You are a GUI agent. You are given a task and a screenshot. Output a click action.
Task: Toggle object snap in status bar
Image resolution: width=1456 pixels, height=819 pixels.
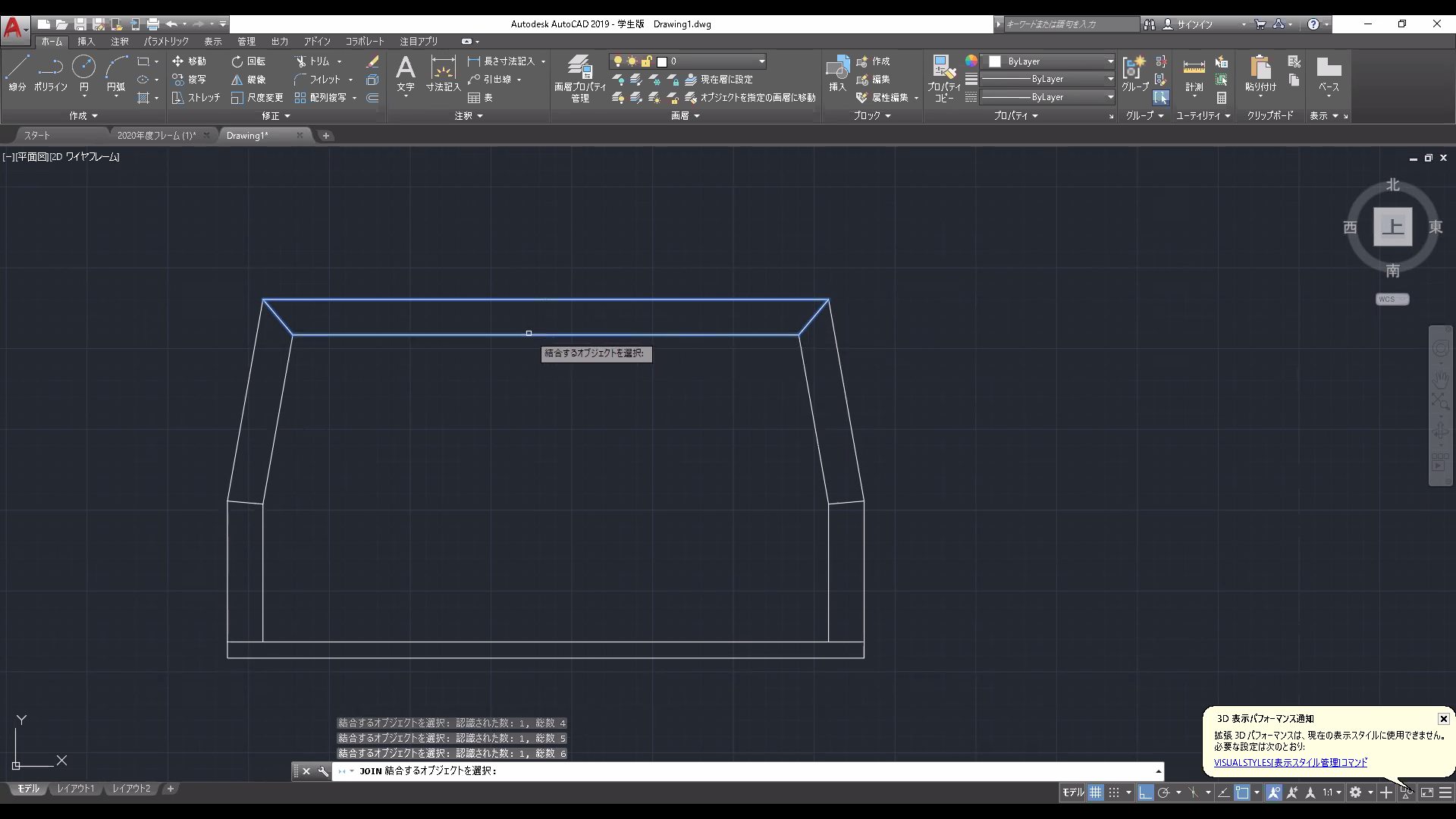1242,792
